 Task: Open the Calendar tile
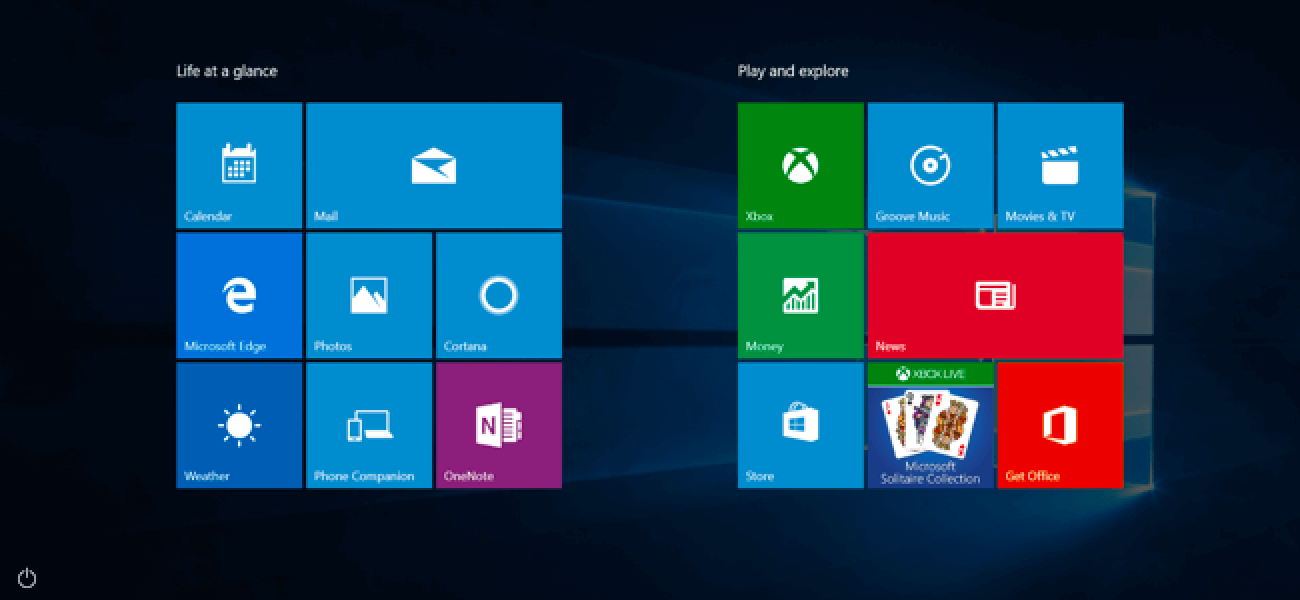pos(239,165)
